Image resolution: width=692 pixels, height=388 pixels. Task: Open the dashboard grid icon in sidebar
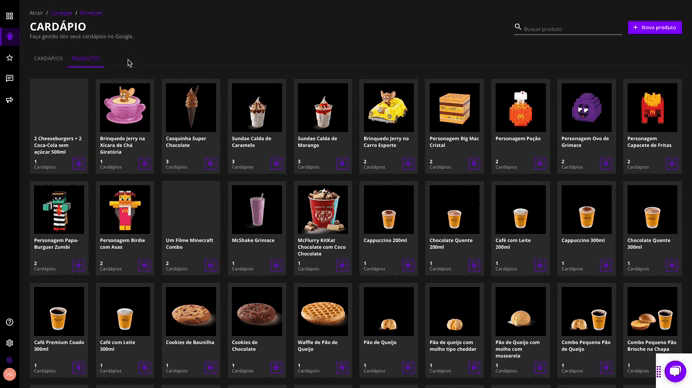pos(9,16)
